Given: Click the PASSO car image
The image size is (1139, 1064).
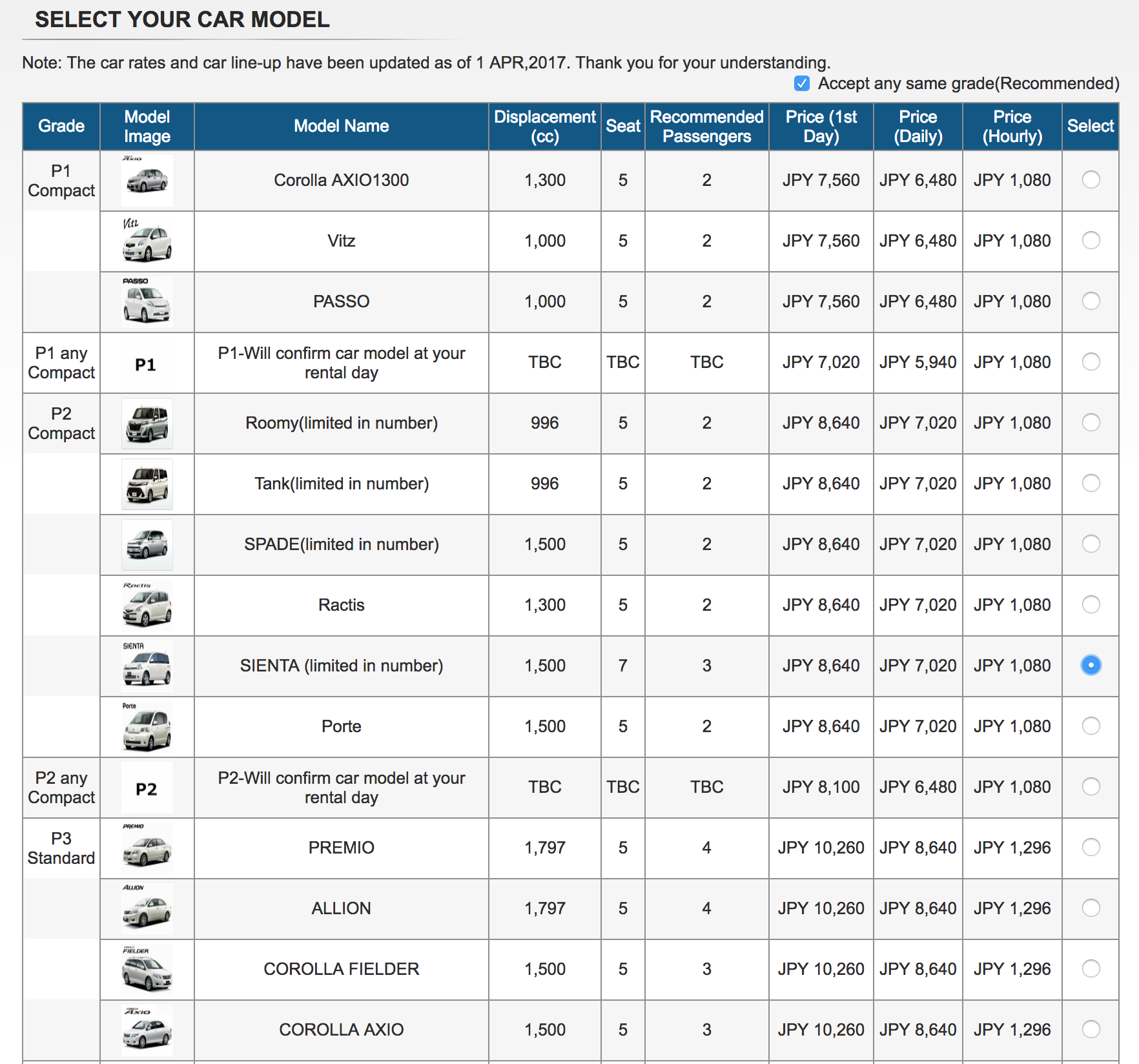Looking at the screenshot, I should point(147,302).
